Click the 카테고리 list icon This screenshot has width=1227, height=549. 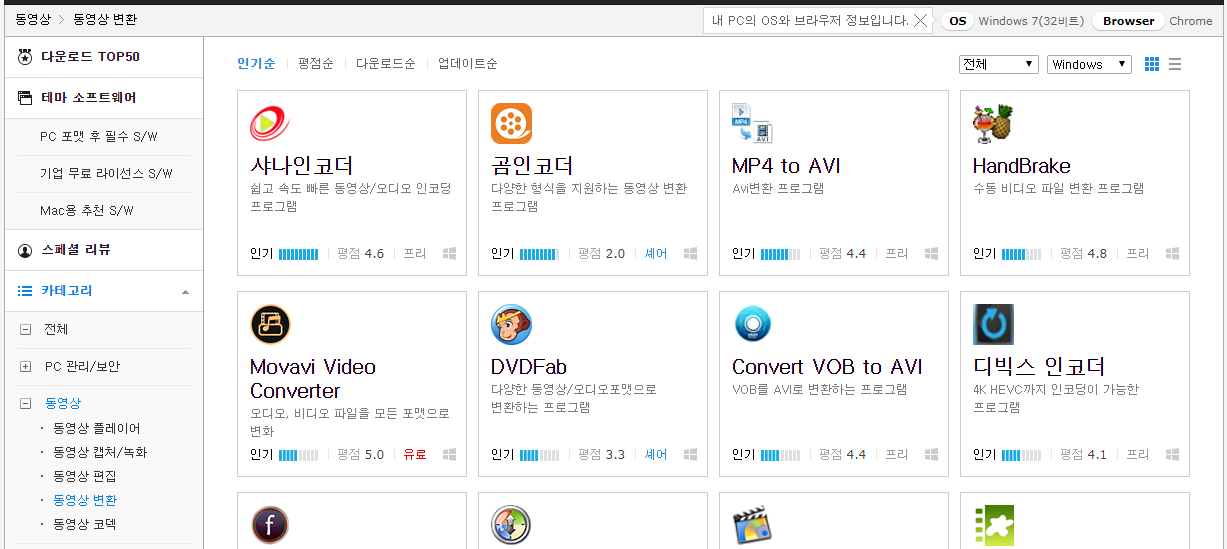tap(25, 291)
